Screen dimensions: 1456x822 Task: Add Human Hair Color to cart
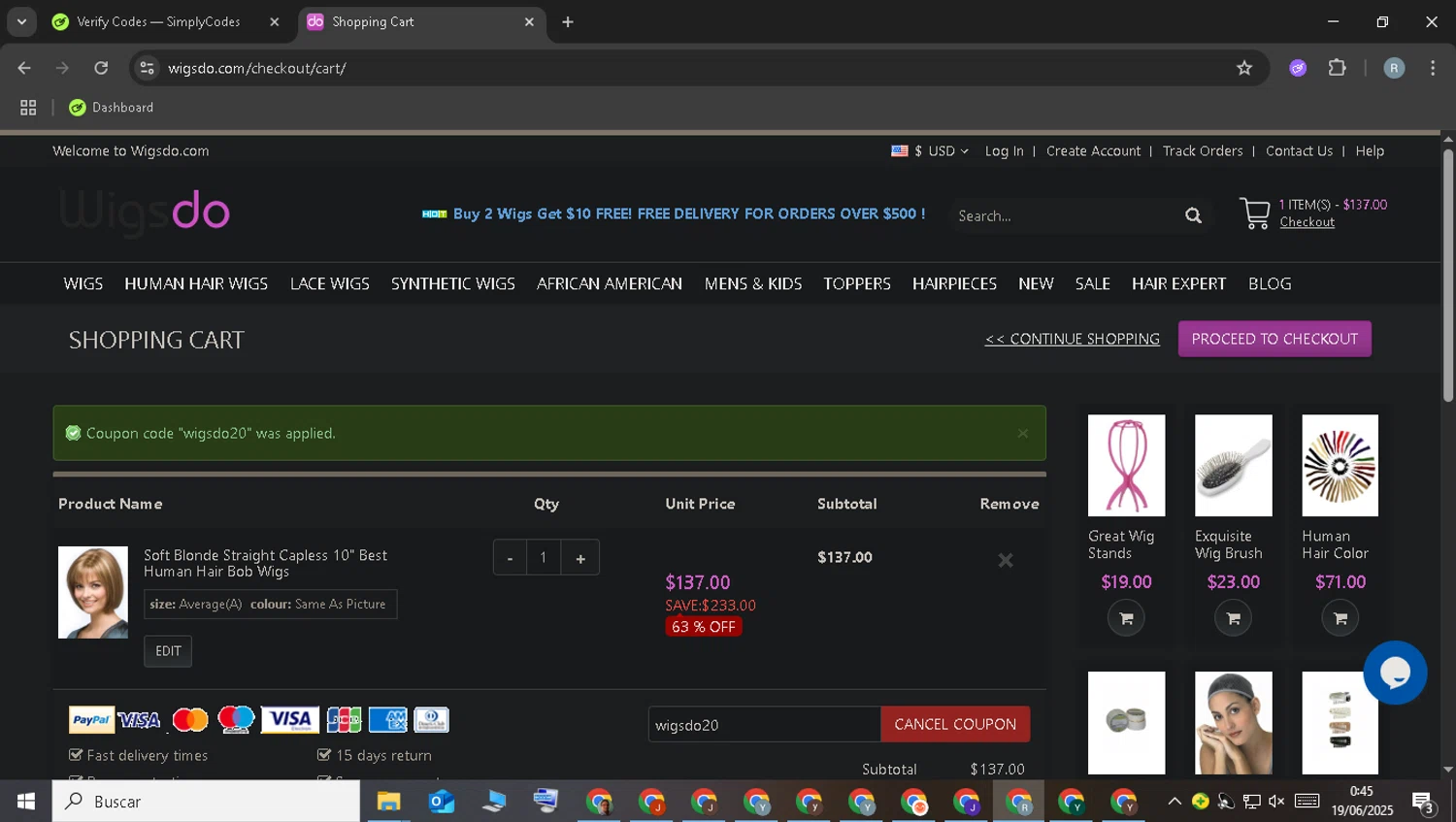1340,618
